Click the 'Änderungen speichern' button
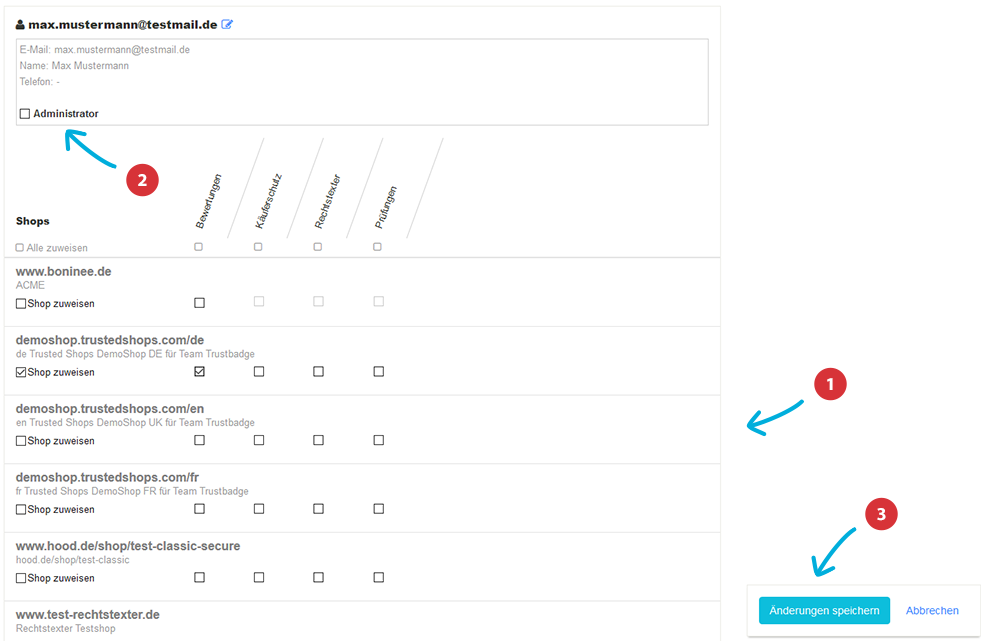 click(x=824, y=611)
